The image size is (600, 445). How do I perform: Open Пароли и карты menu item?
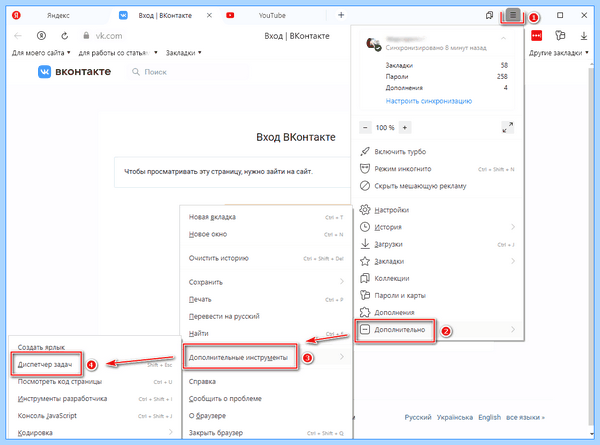click(x=437, y=295)
